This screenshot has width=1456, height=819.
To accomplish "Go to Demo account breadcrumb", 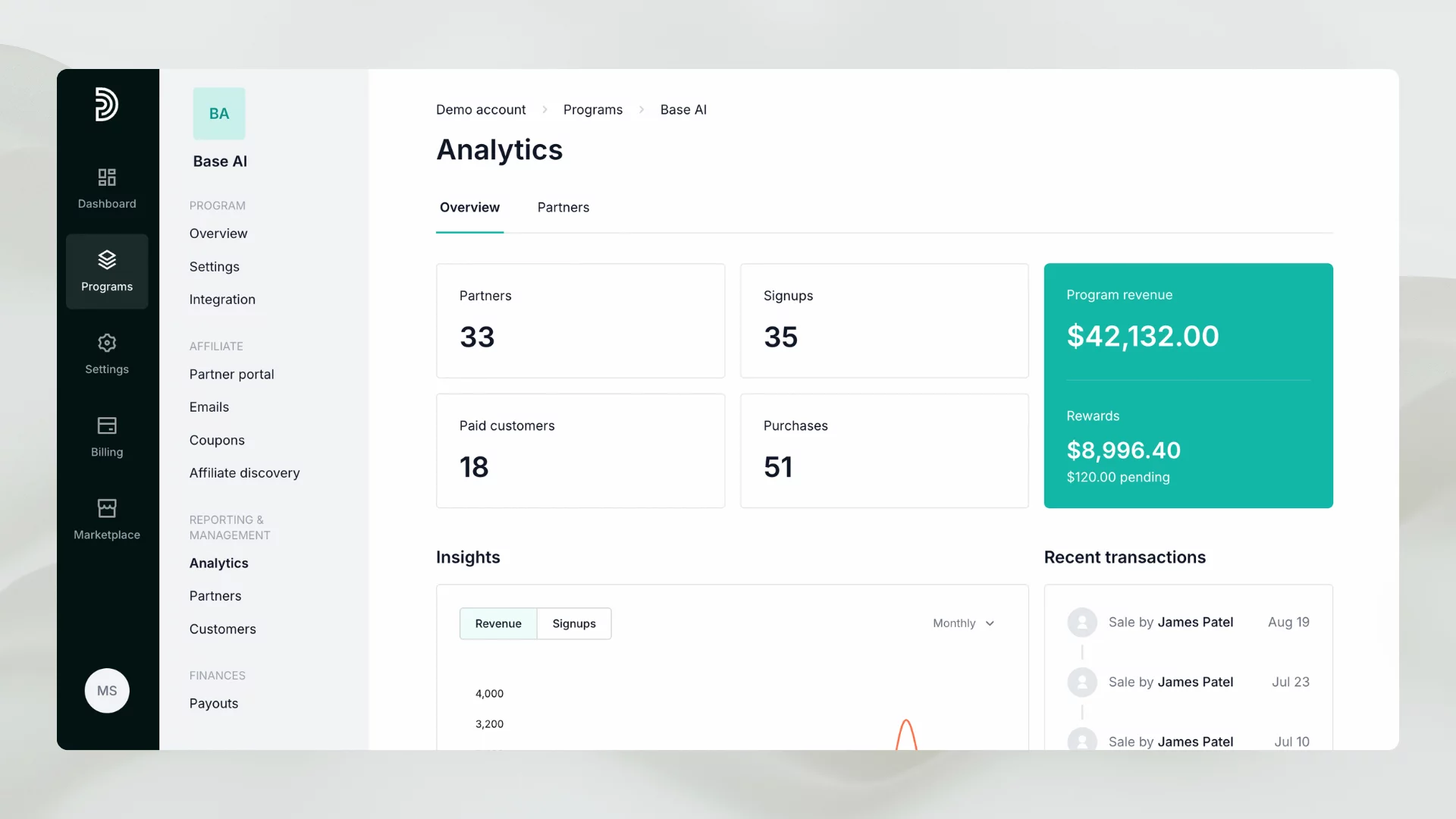I will point(481,110).
